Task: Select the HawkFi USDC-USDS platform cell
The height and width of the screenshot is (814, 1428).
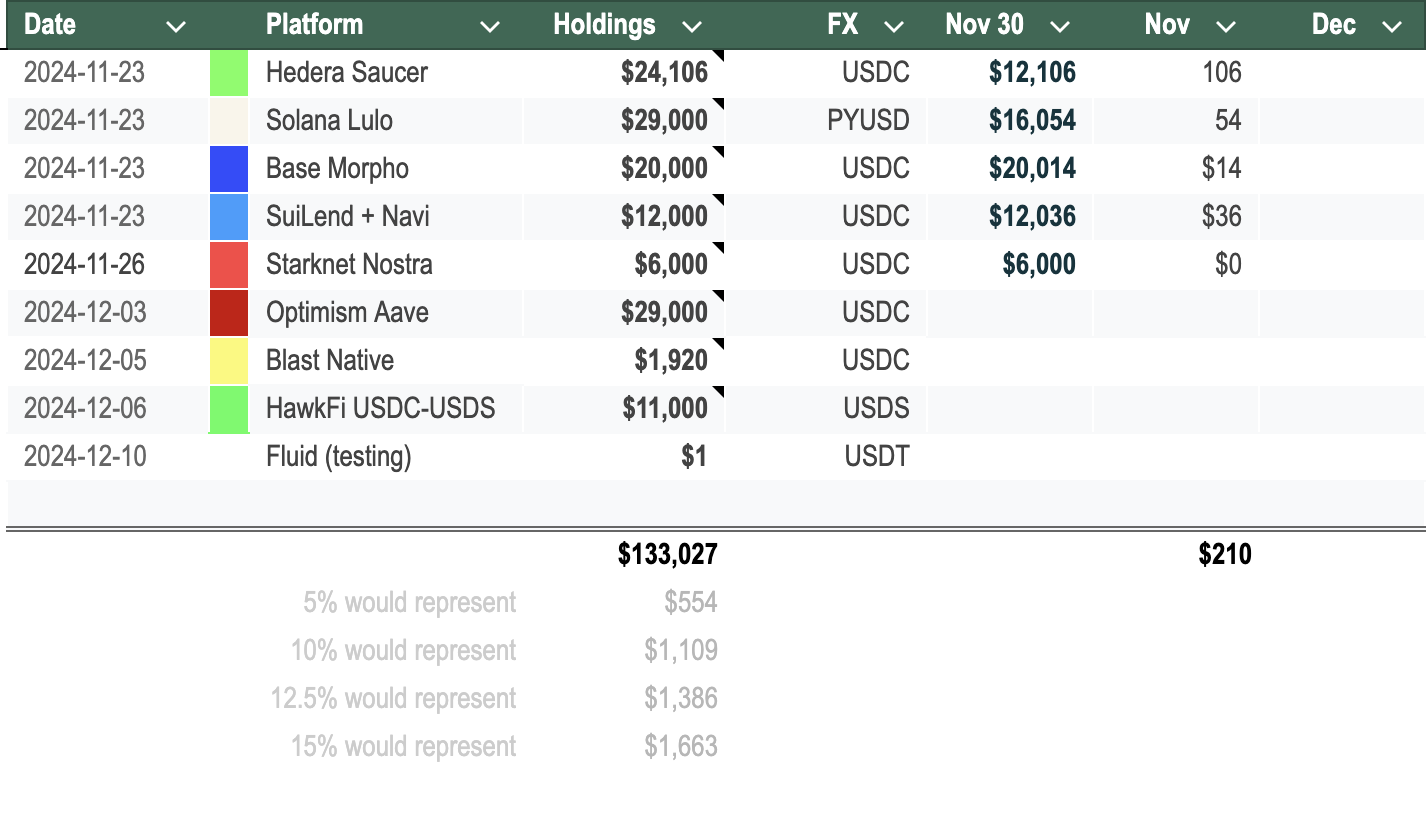Action: click(385, 408)
